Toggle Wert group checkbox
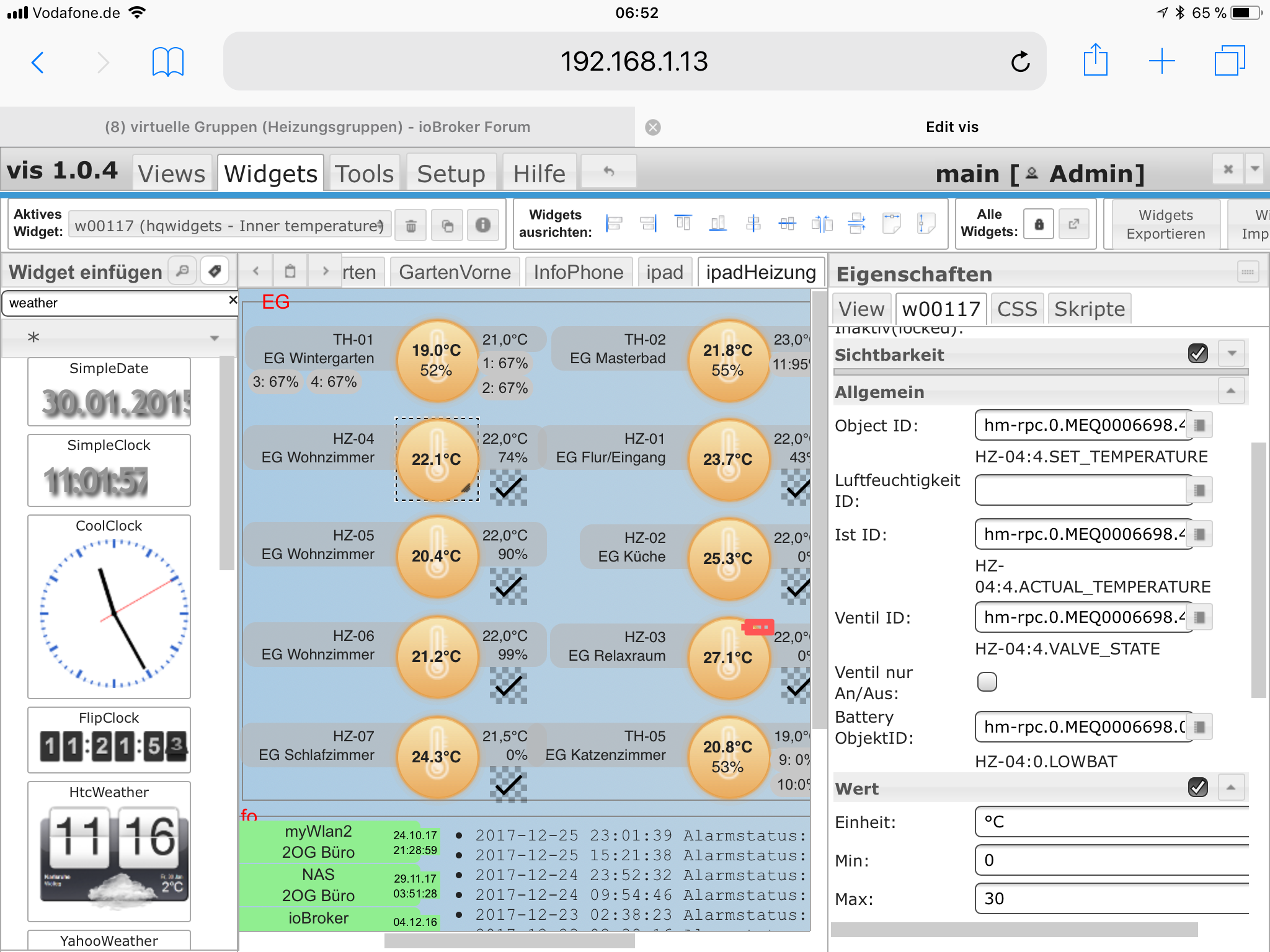This screenshot has height=952, width=1270. point(1197,788)
